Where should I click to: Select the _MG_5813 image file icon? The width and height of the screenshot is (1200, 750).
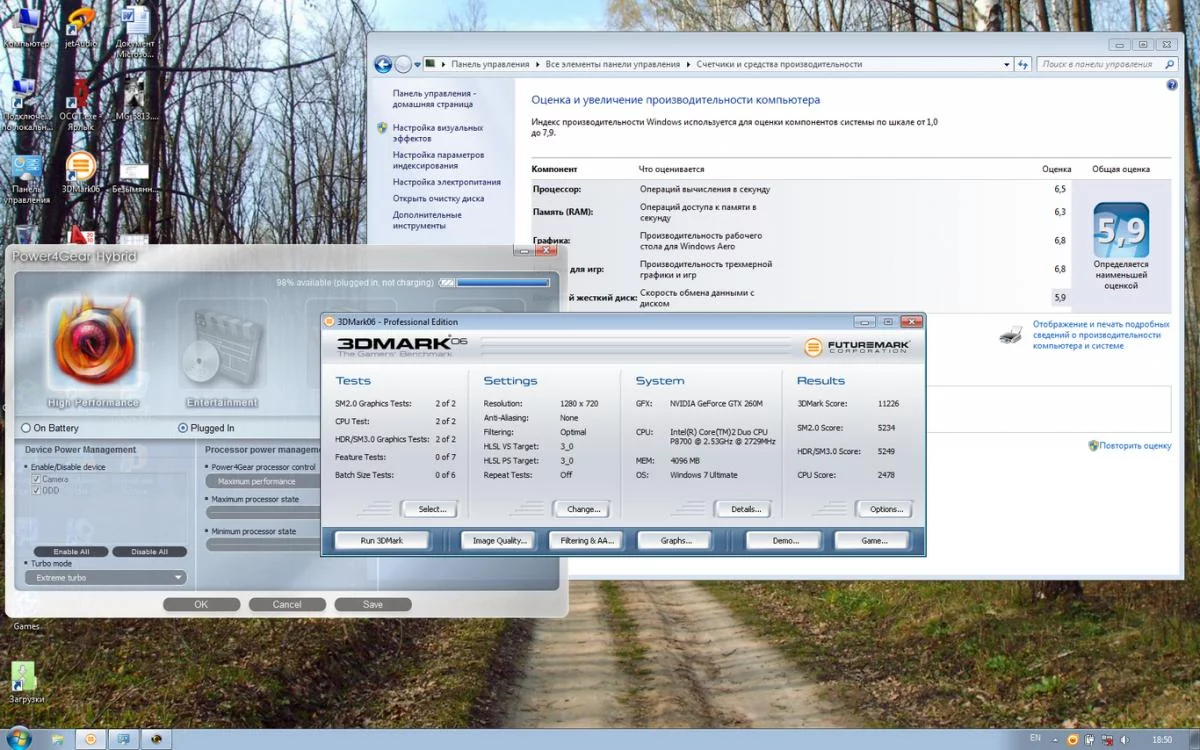coord(133,100)
